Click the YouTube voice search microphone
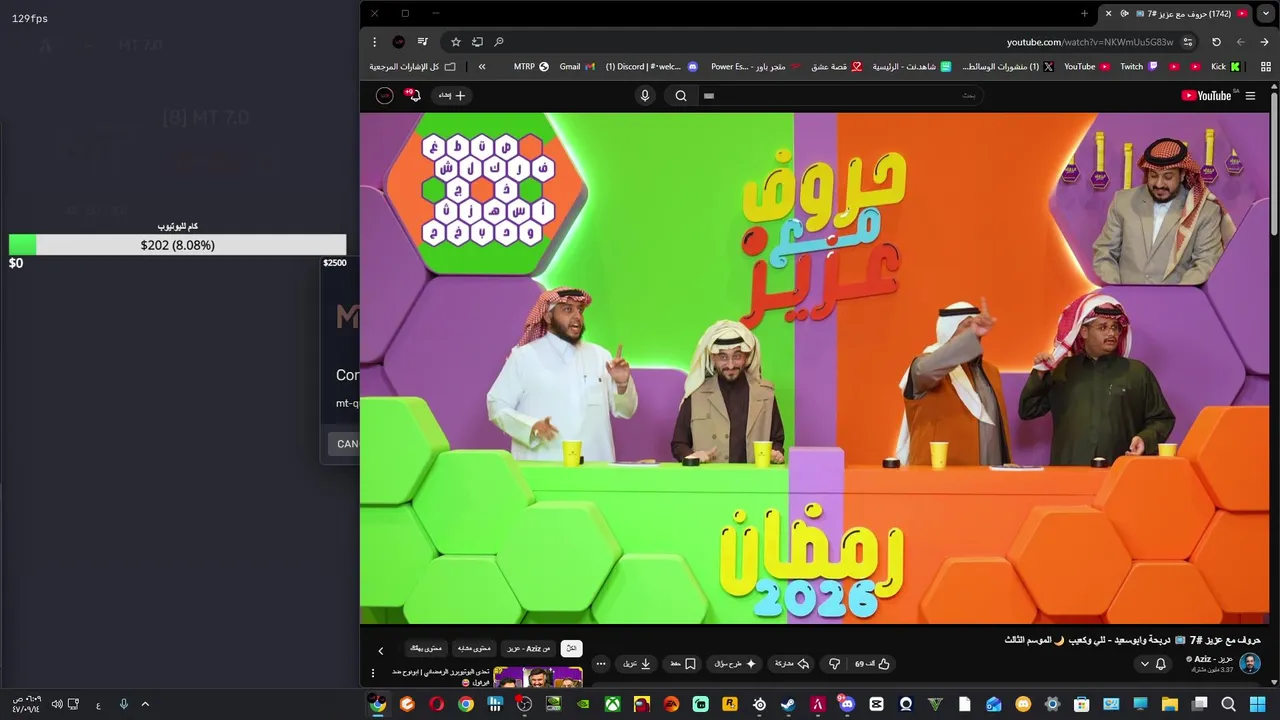The height and width of the screenshot is (720, 1280). (645, 96)
